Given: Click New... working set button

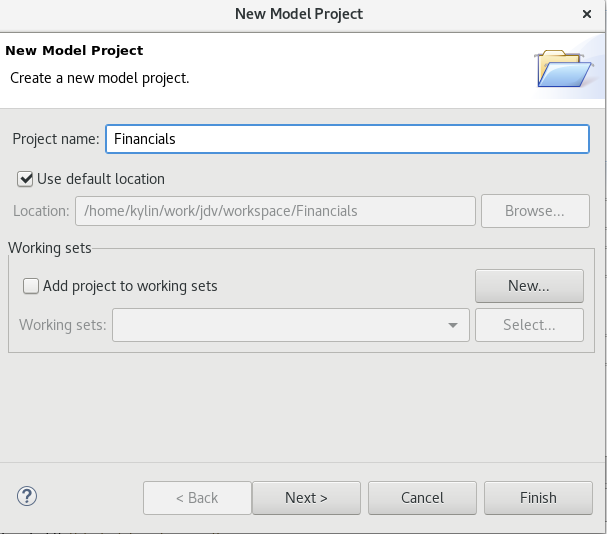Looking at the screenshot, I should pyautogui.click(x=529, y=286).
